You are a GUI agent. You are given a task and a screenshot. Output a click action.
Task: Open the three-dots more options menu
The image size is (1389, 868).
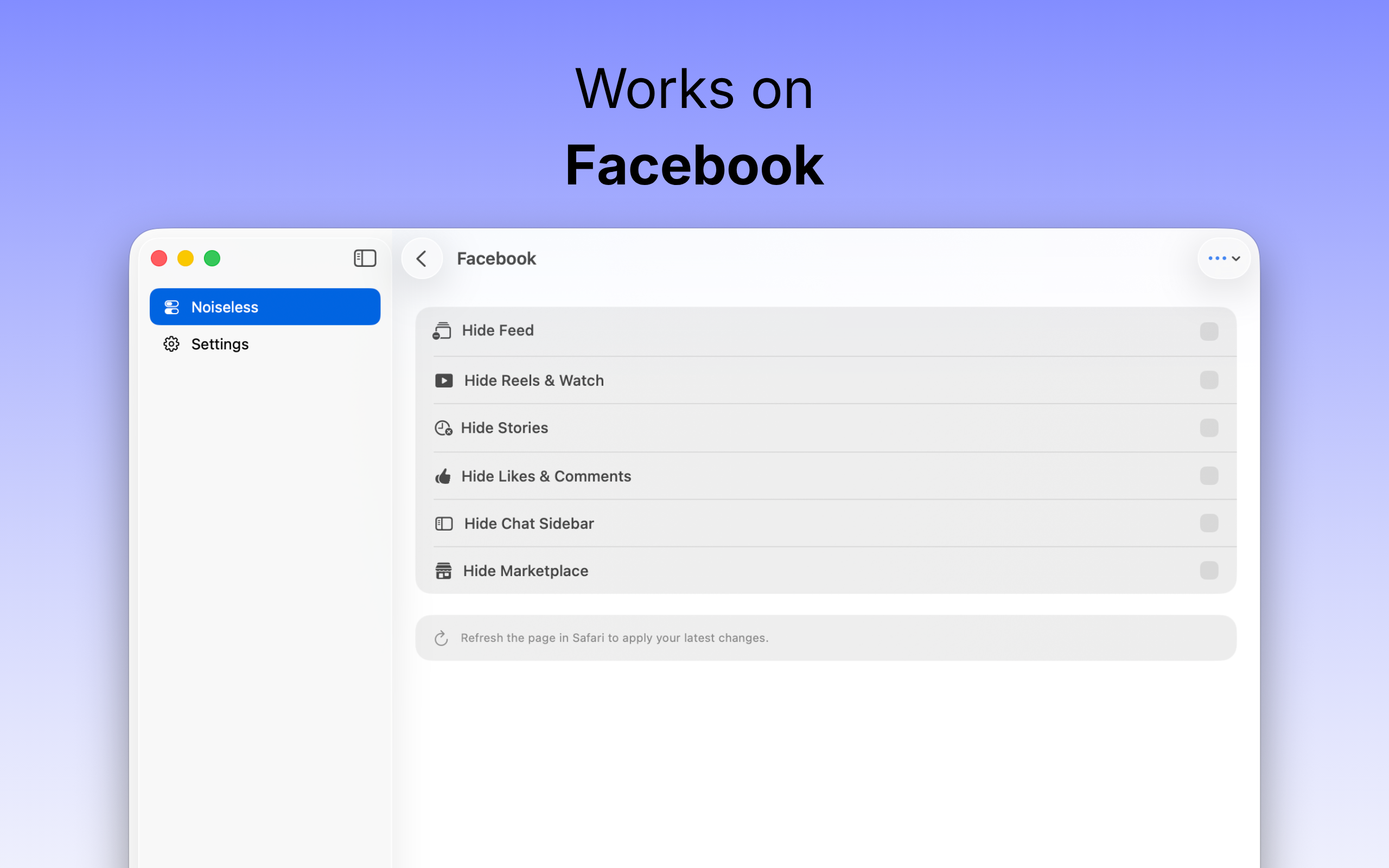tap(1224, 258)
